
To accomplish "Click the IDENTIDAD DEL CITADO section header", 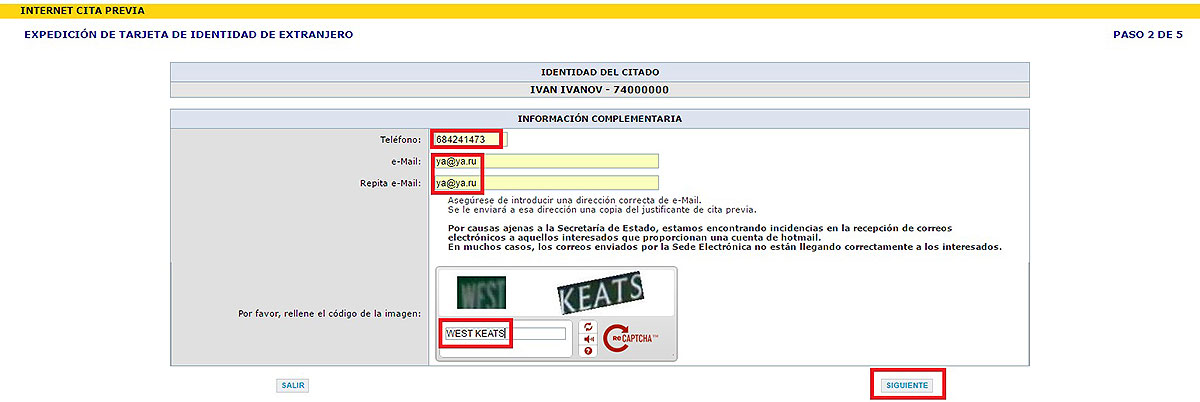I will [599, 72].
